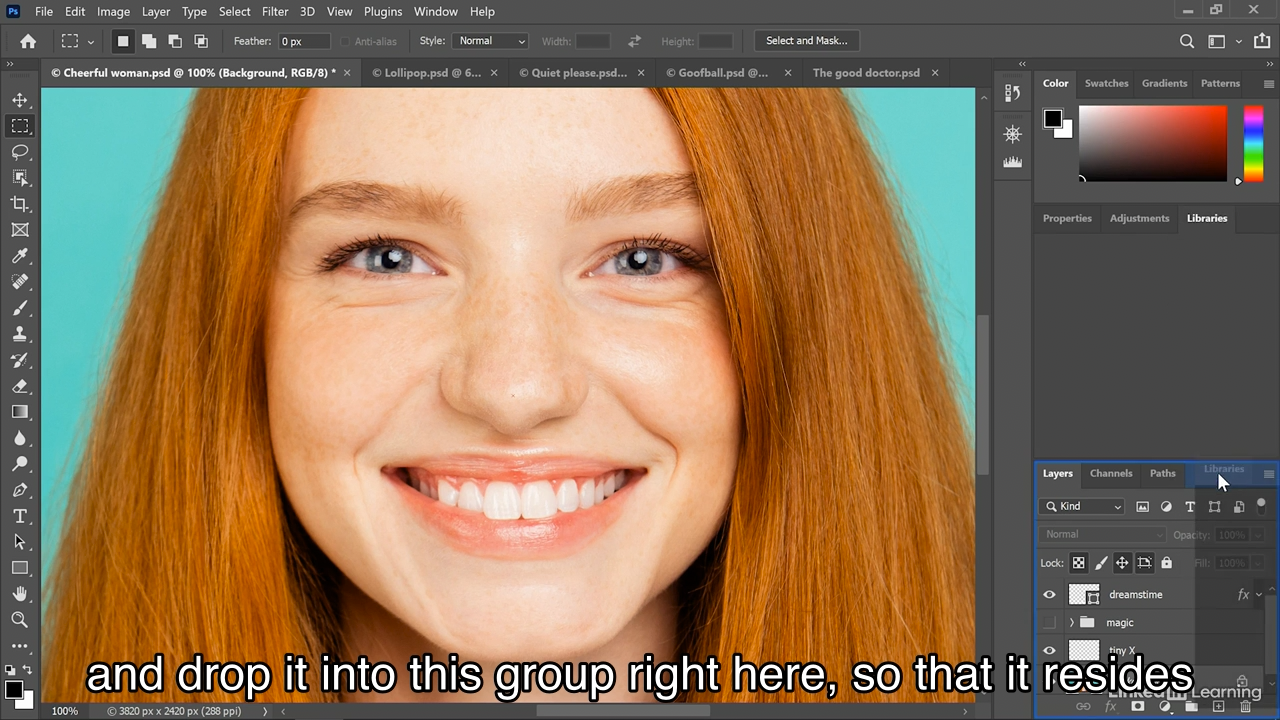Select the Move tool

(20, 100)
